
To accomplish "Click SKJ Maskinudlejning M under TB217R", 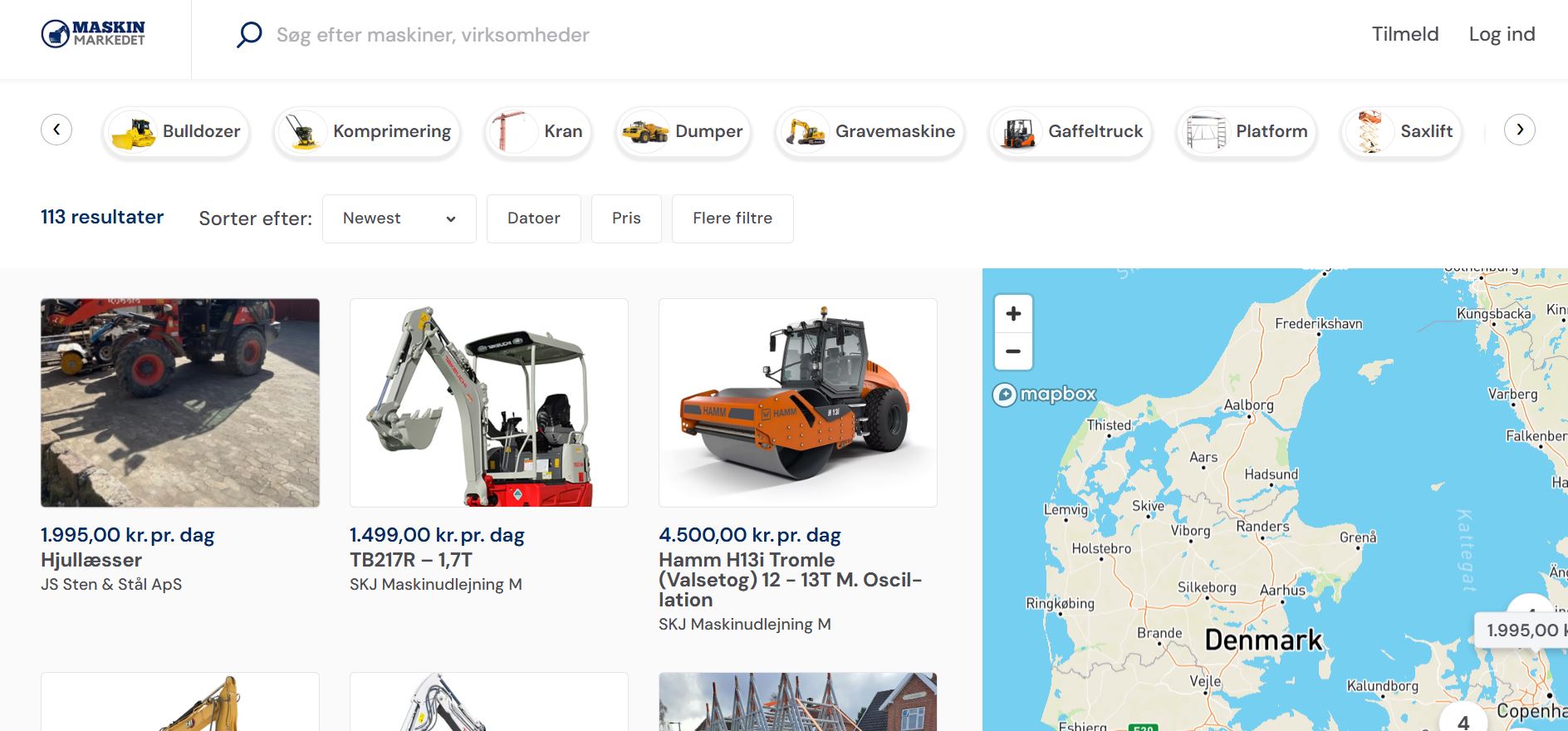I will [x=436, y=584].
